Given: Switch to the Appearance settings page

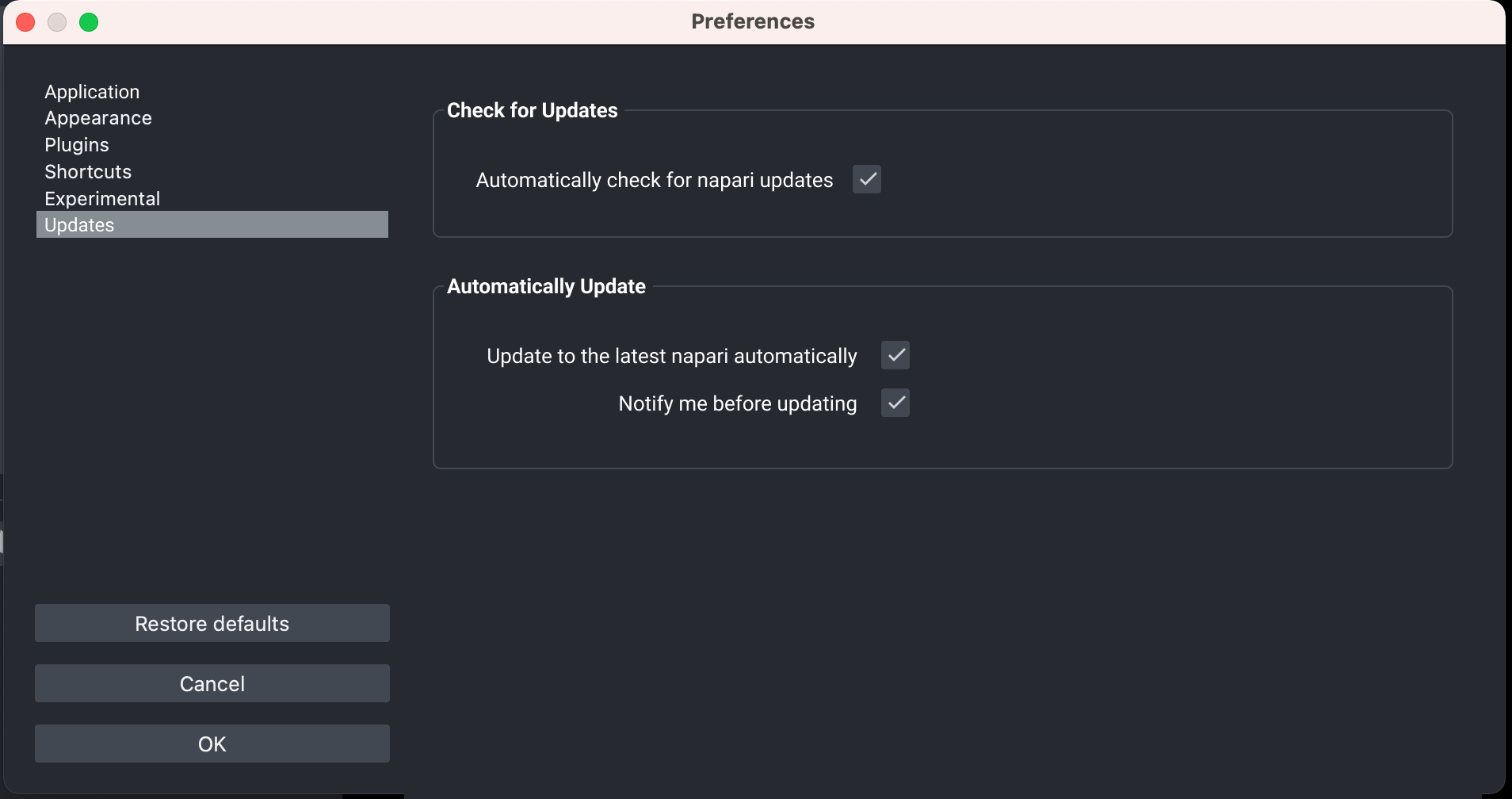Looking at the screenshot, I should [98, 118].
